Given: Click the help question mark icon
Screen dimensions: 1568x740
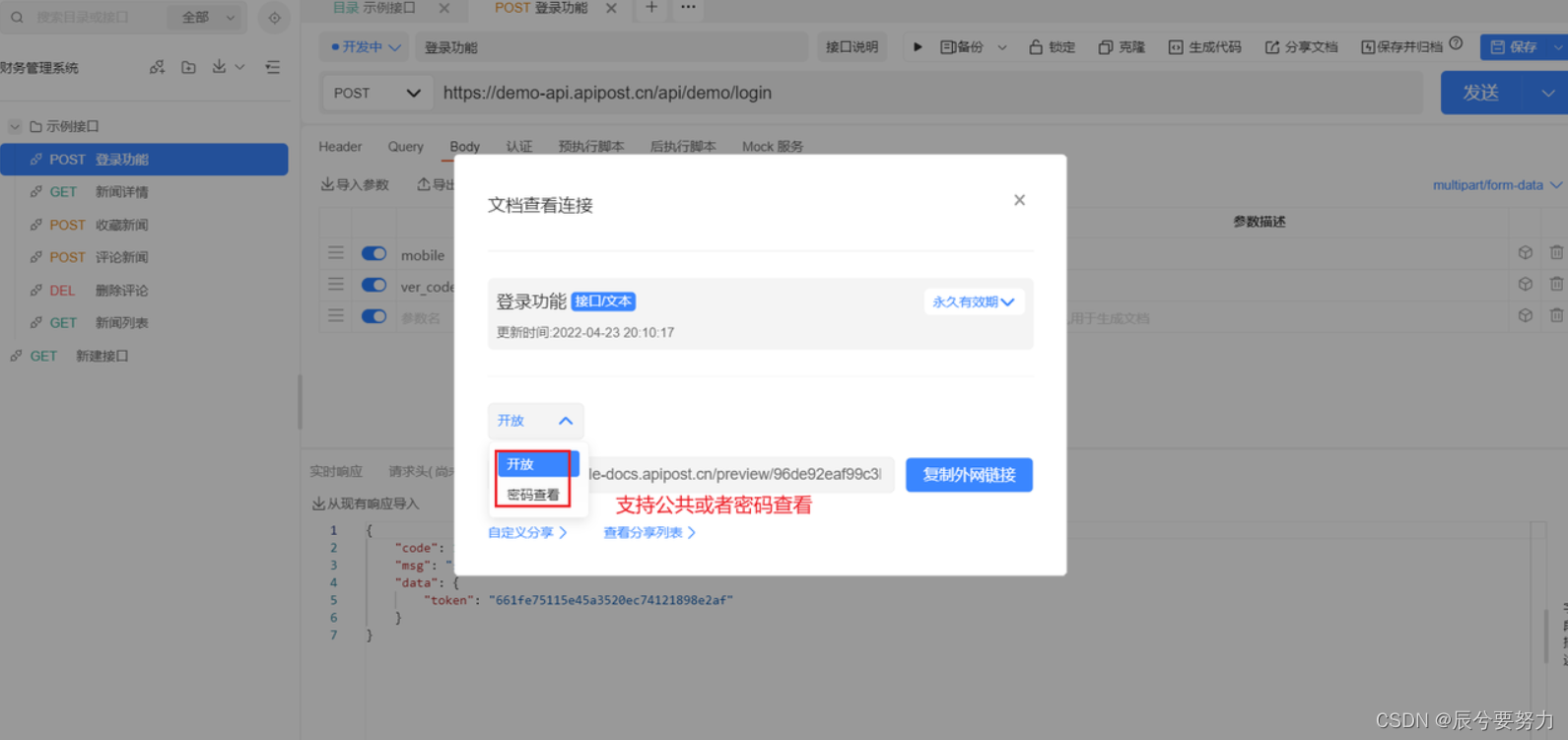Looking at the screenshot, I should point(1456,43).
